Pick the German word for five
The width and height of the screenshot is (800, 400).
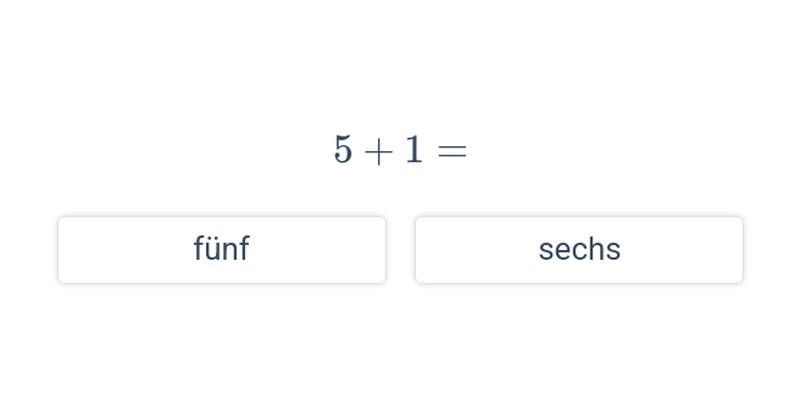[221, 250]
